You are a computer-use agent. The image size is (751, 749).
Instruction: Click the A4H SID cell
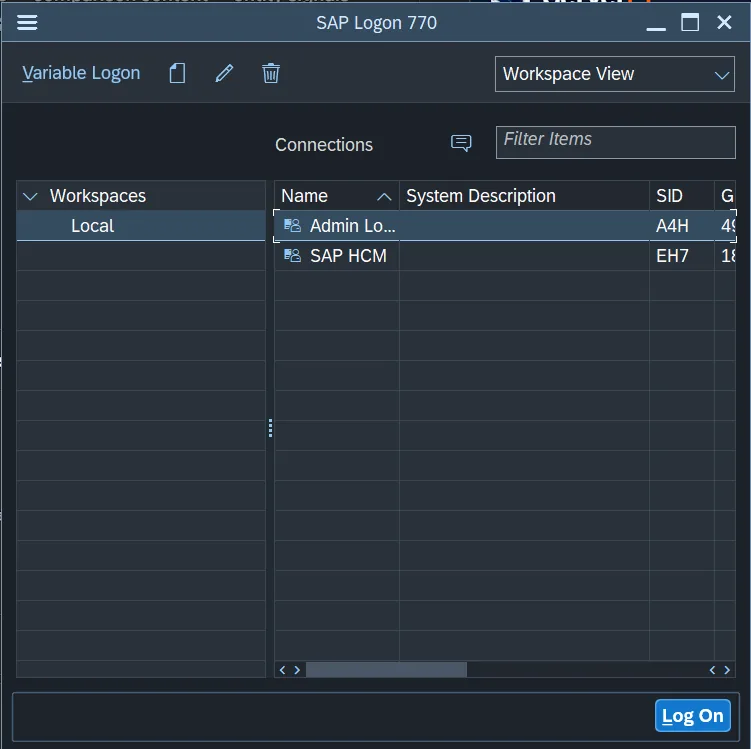point(682,226)
